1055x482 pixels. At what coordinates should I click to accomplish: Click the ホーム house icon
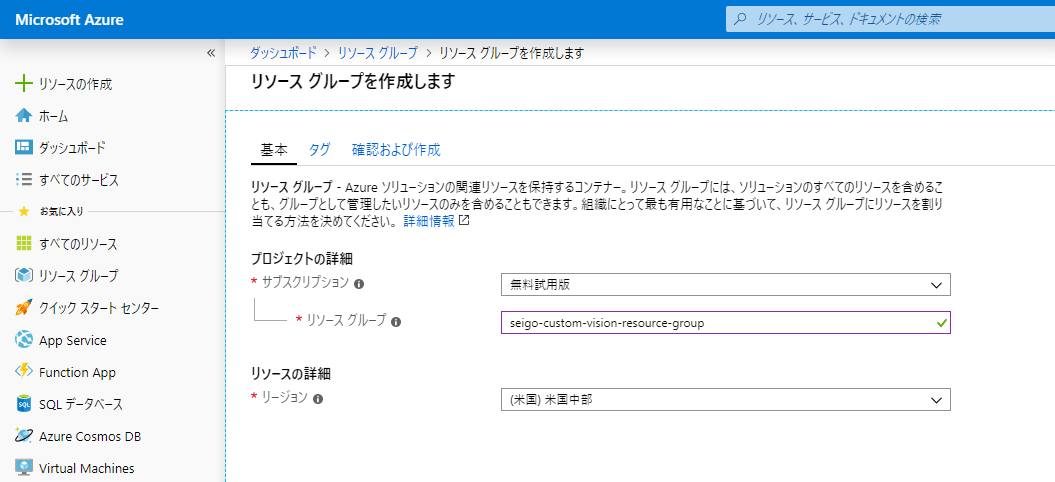pos(24,116)
